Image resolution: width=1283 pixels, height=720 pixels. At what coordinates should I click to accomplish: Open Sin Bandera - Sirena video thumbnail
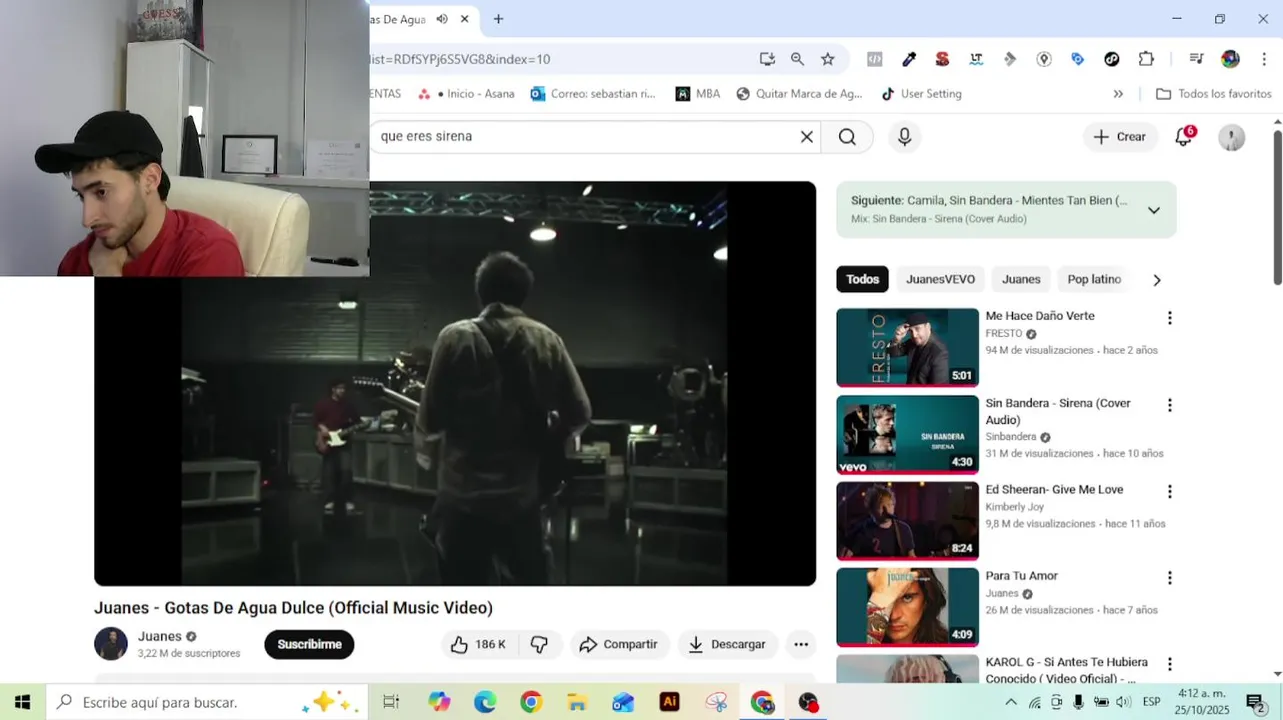907,434
